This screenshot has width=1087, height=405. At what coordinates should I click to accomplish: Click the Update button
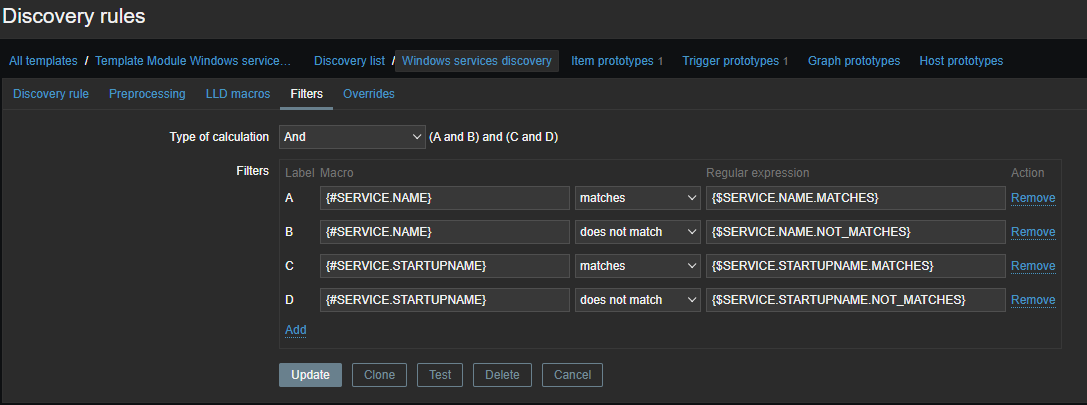point(310,375)
